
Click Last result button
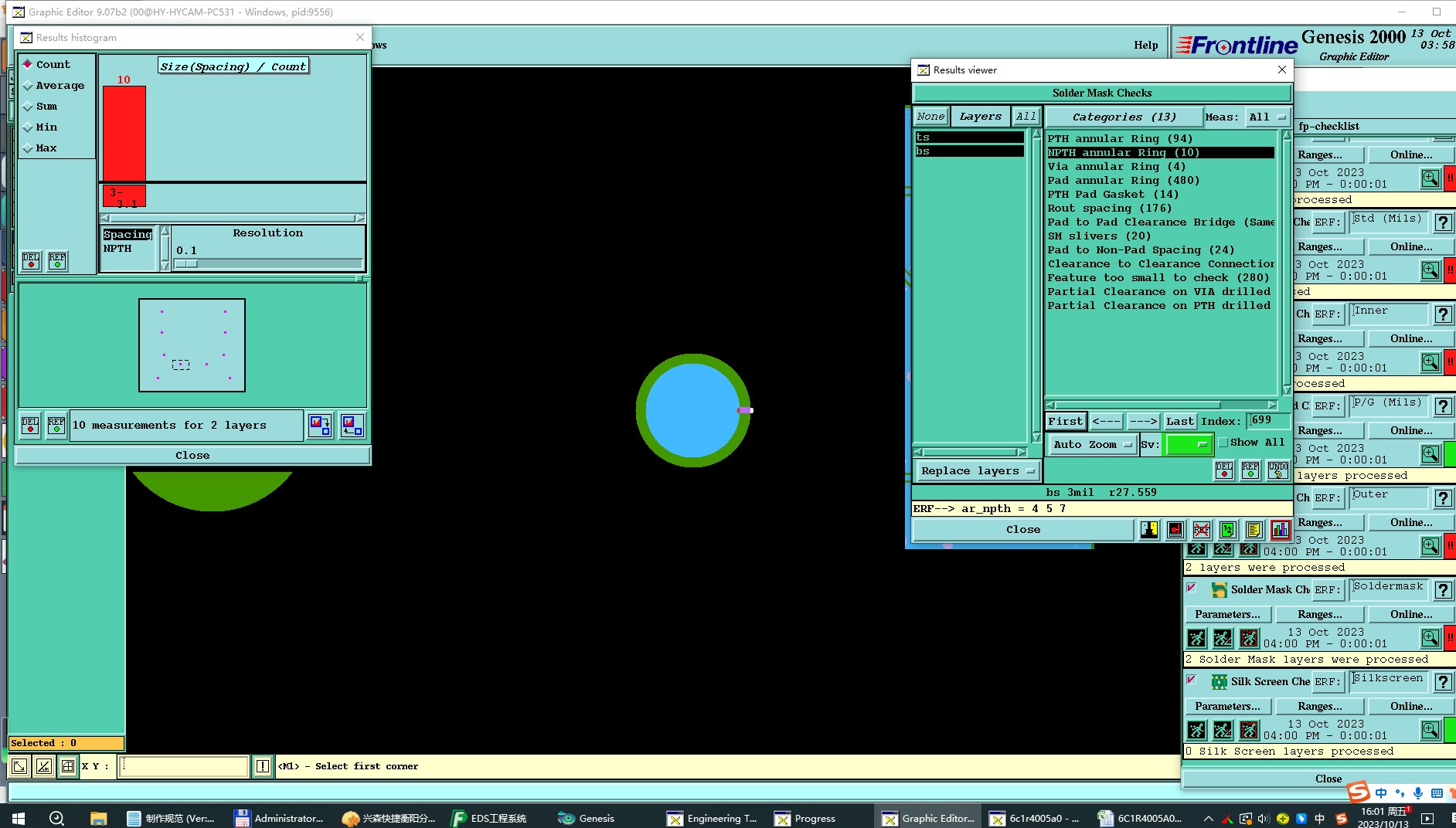tap(1179, 421)
